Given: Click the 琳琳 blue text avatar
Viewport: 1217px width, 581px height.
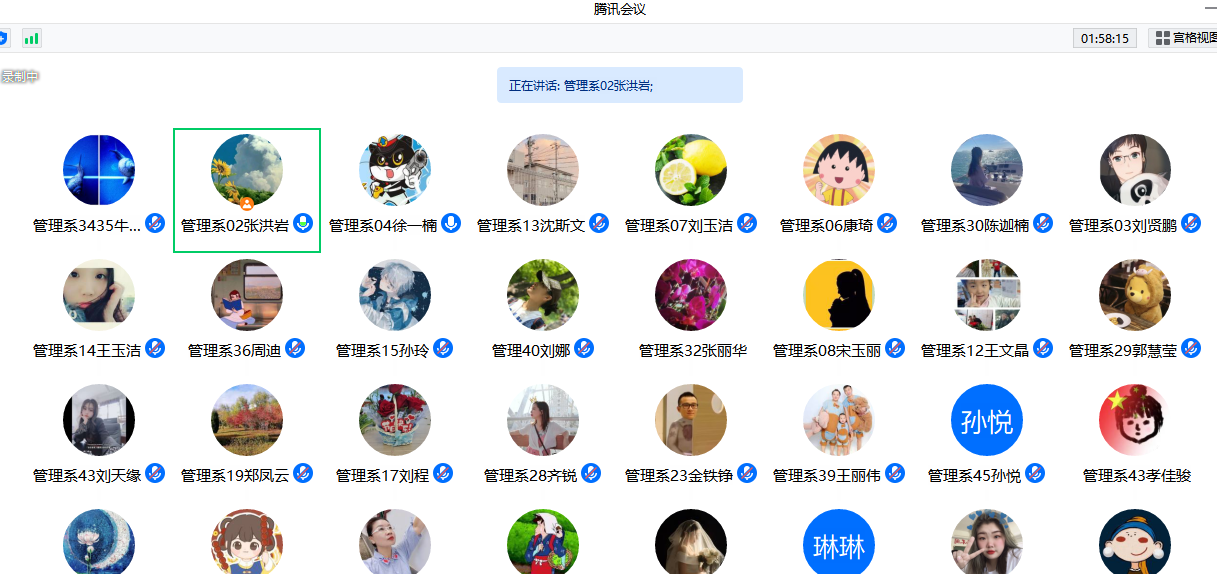Looking at the screenshot, I should click(839, 545).
